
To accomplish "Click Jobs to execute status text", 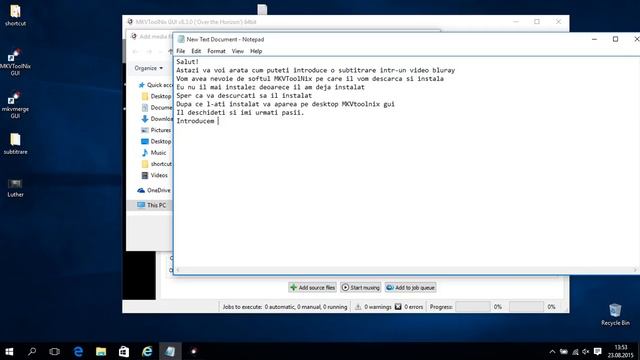I will (285, 307).
